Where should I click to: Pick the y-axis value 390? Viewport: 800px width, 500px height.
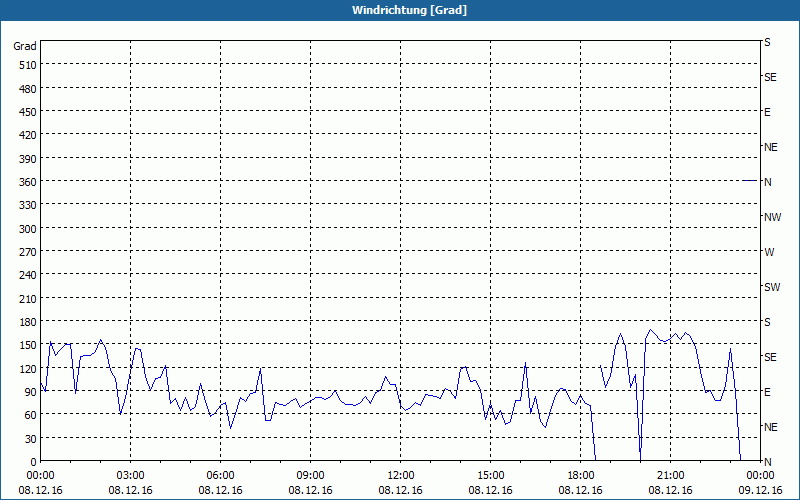coord(28,159)
